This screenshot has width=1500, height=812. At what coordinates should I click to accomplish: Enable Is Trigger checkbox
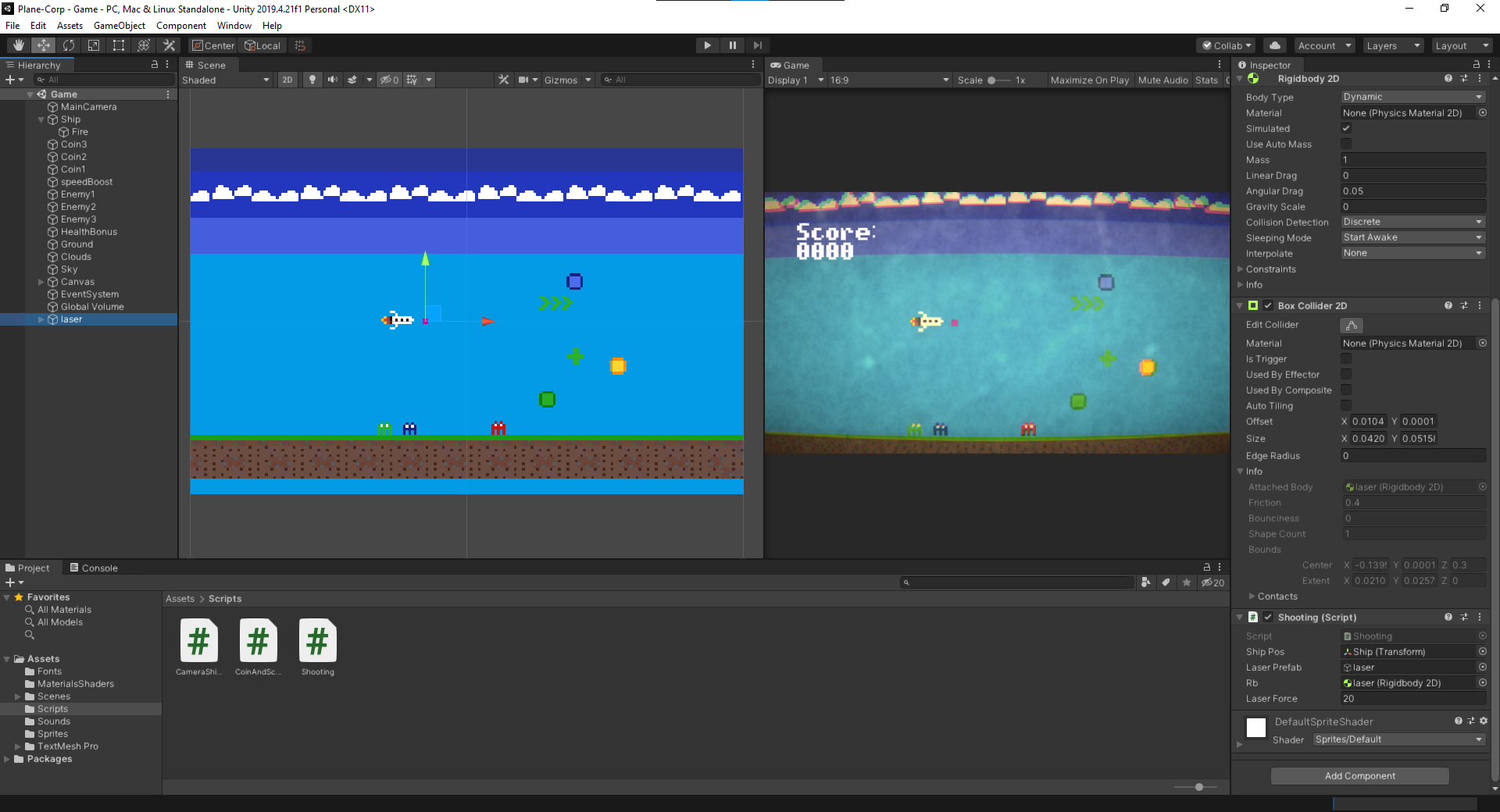1346,358
